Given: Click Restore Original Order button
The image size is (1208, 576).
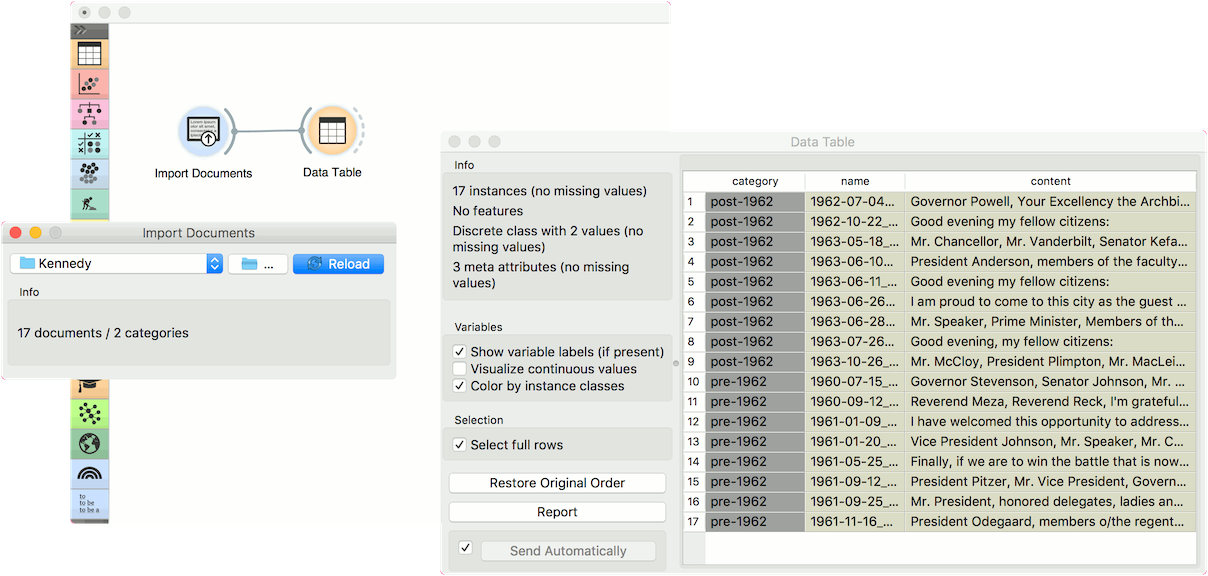Looking at the screenshot, I should point(557,483).
